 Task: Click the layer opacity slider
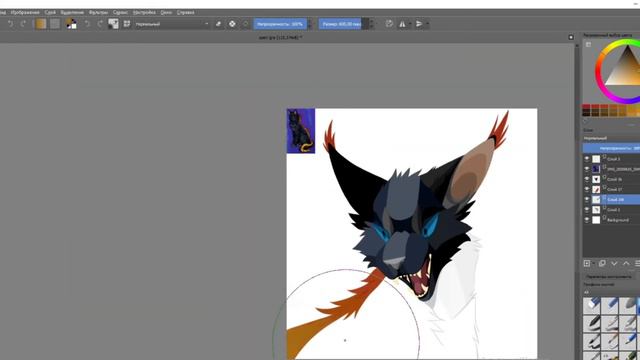click(611, 148)
